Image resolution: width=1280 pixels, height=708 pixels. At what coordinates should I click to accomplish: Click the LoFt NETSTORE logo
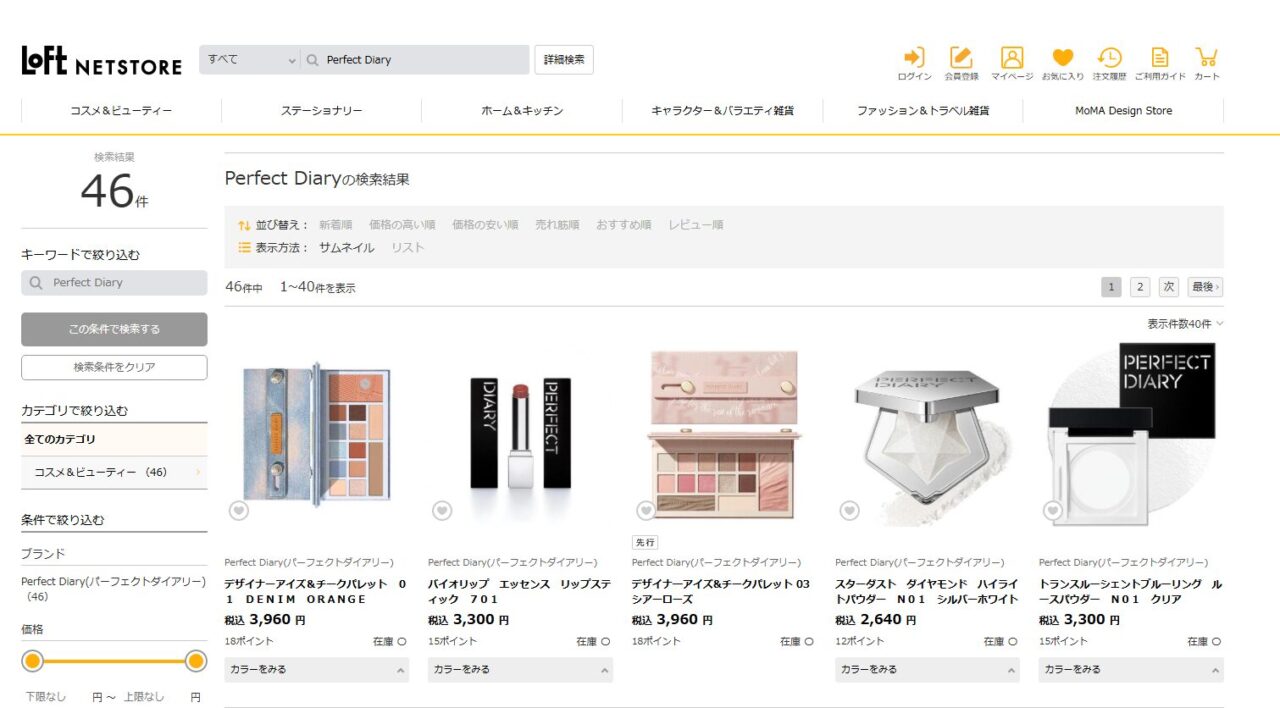point(102,61)
